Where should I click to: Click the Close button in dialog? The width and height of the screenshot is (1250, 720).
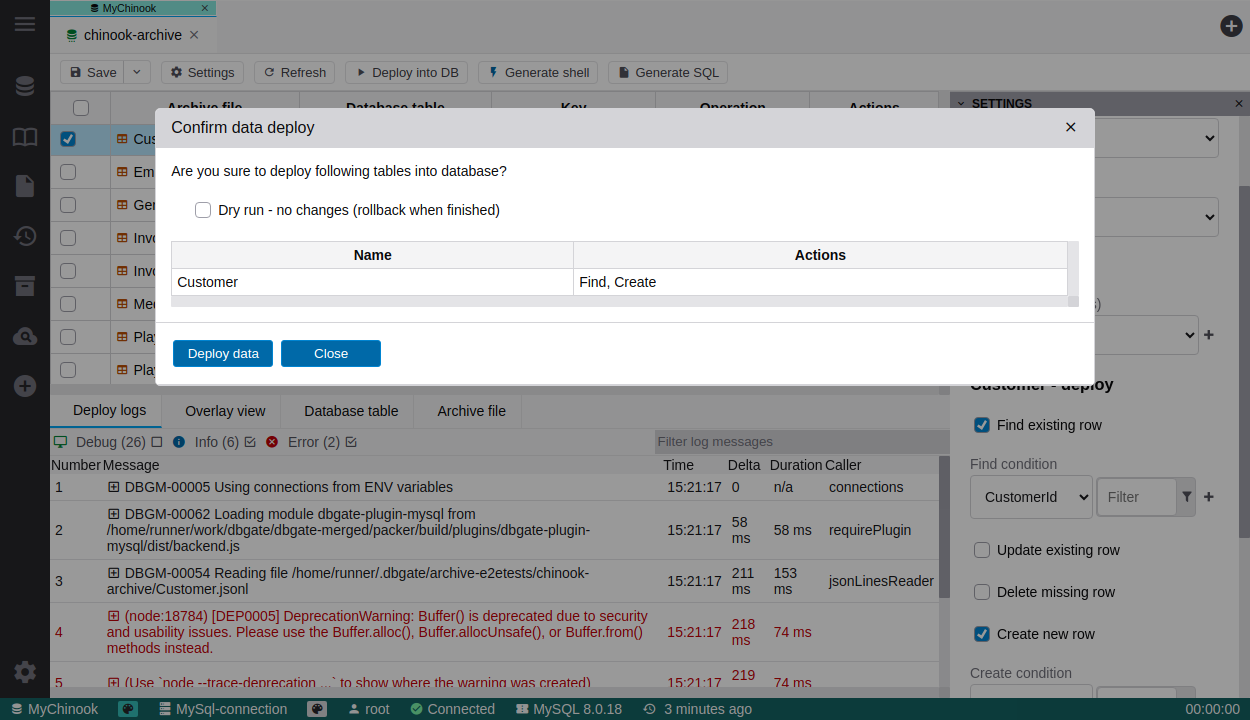coord(331,353)
